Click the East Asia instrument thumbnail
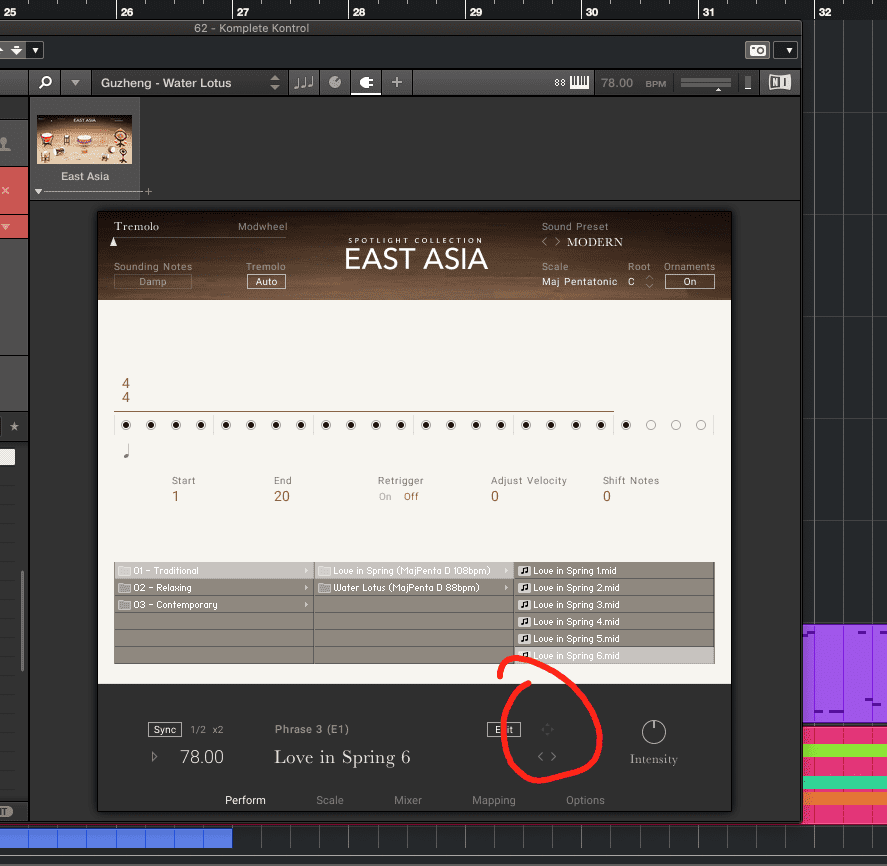 click(84, 140)
